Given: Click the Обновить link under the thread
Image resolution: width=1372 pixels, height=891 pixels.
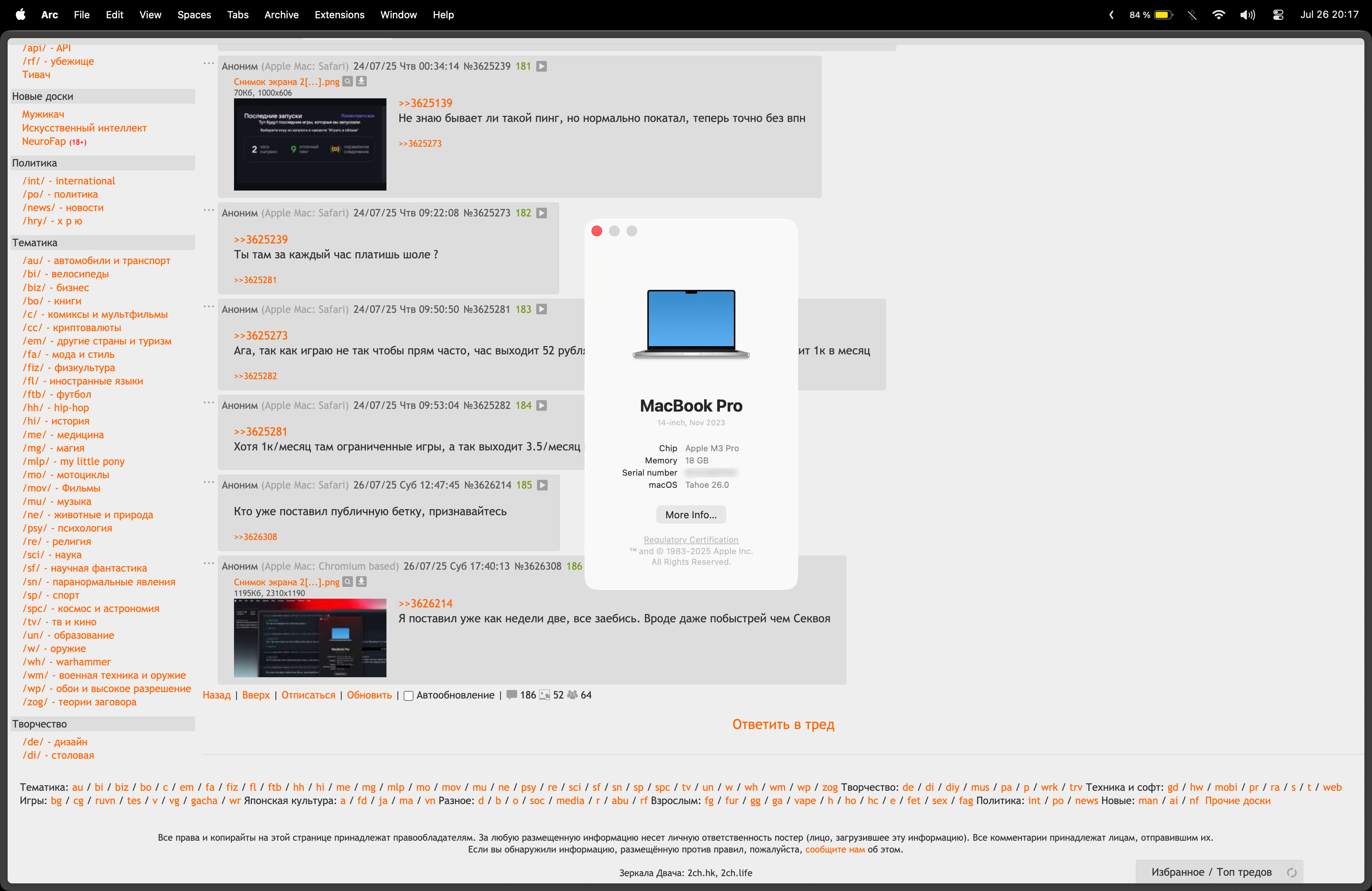Looking at the screenshot, I should [x=369, y=695].
